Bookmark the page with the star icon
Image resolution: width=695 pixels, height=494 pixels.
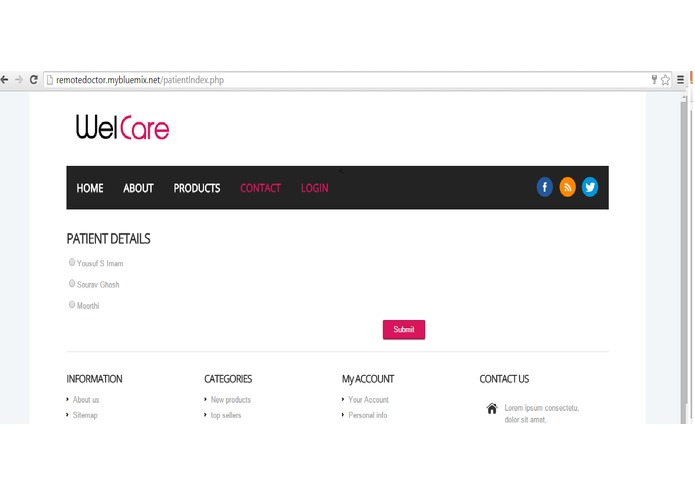point(665,80)
